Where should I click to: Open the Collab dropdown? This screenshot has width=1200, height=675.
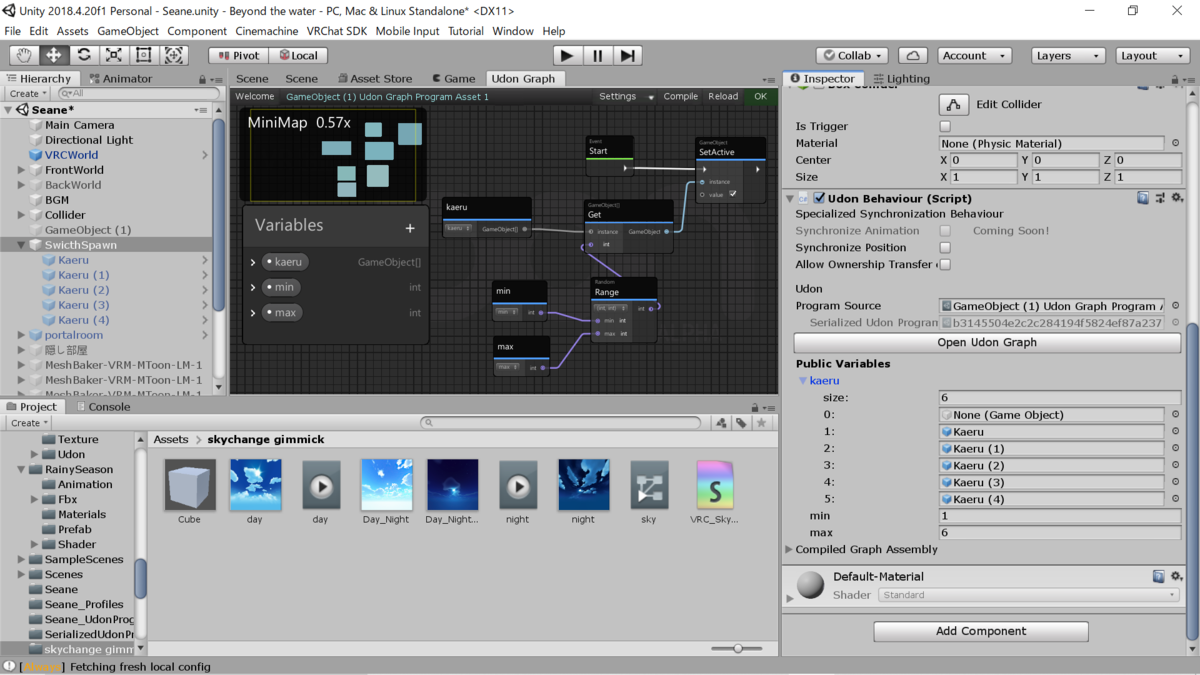852,55
